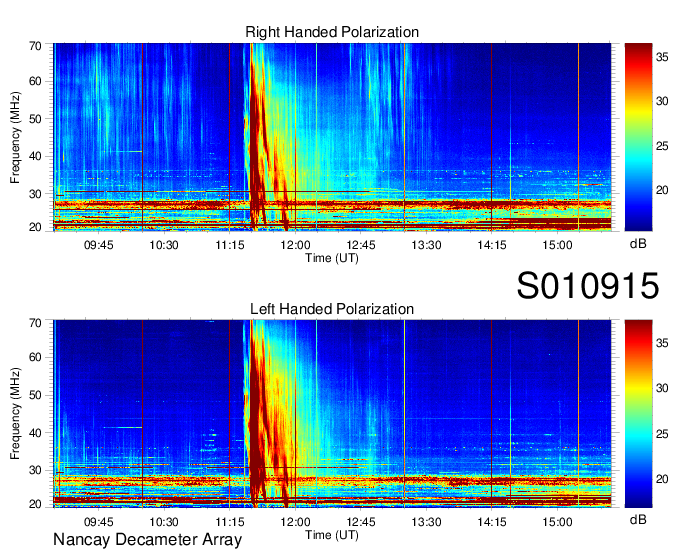Click the 40 MHz label on the bottom plot
The image size is (680, 552).
click(x=35, y=433)
